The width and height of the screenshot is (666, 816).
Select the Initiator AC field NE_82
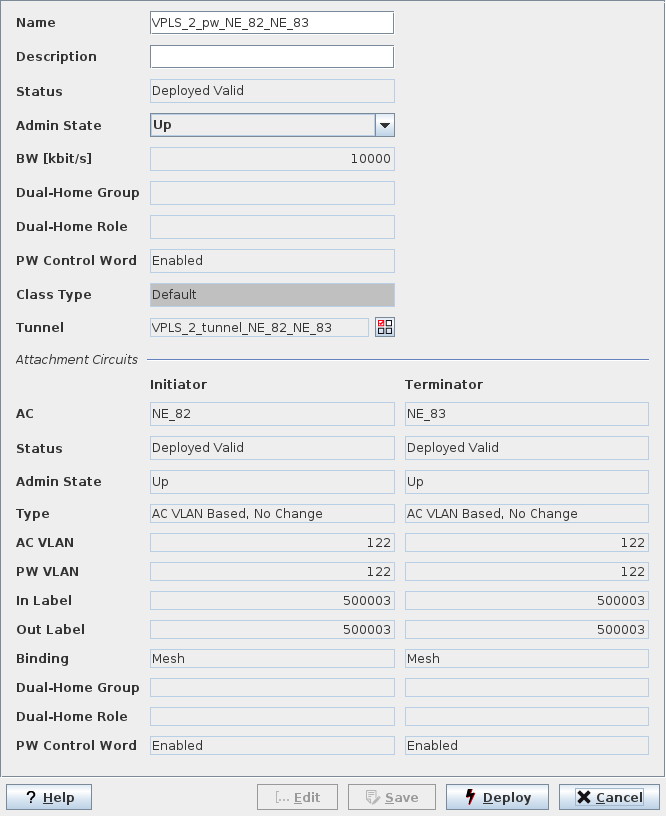click(271, 414)
